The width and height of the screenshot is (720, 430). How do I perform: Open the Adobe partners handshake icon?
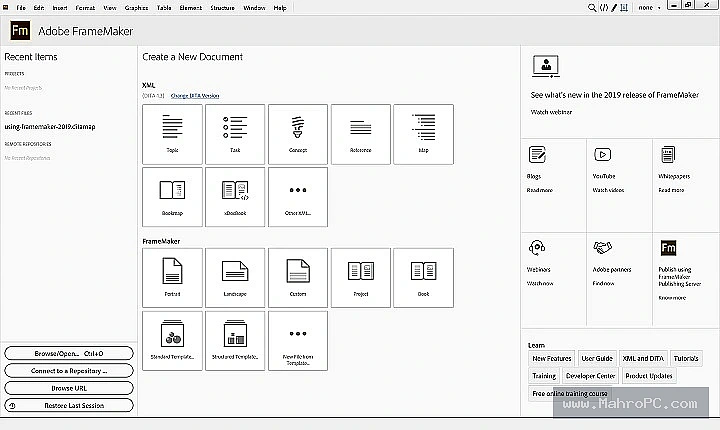point(602,248)
